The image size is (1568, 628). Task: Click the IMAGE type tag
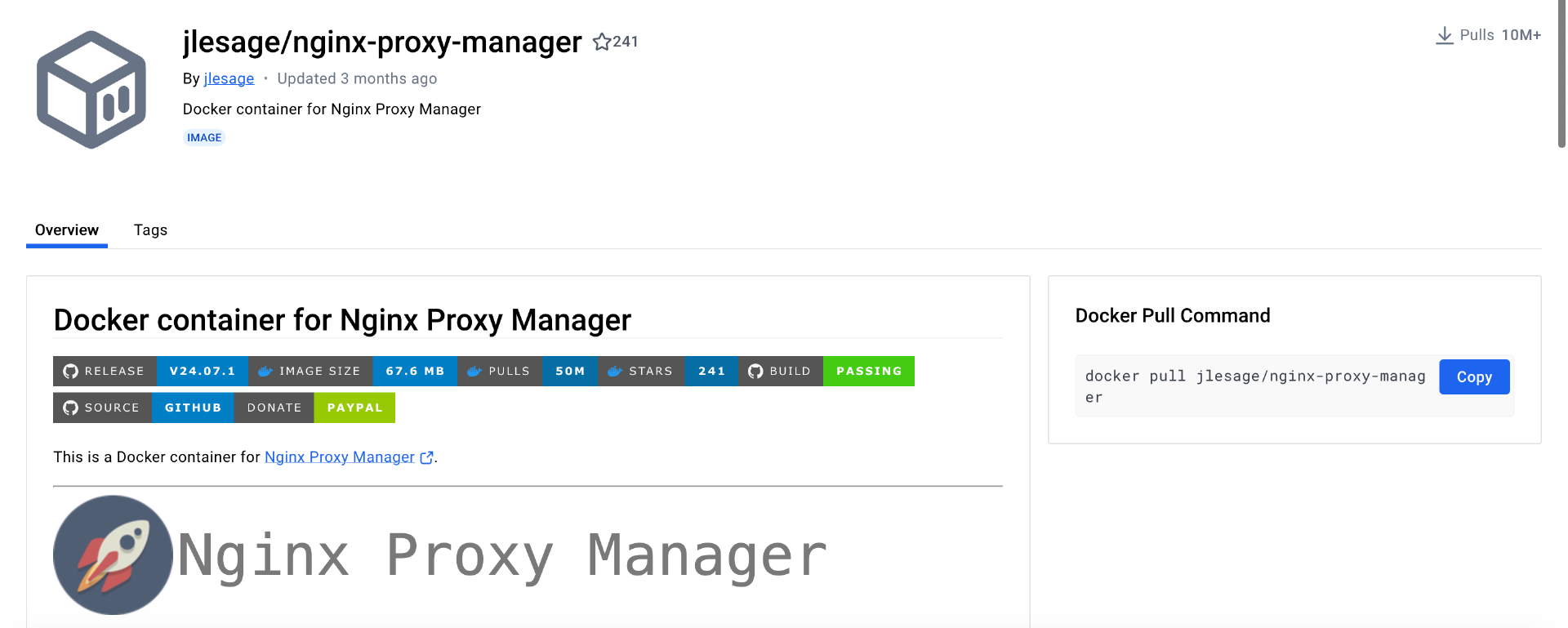(204, 137)
